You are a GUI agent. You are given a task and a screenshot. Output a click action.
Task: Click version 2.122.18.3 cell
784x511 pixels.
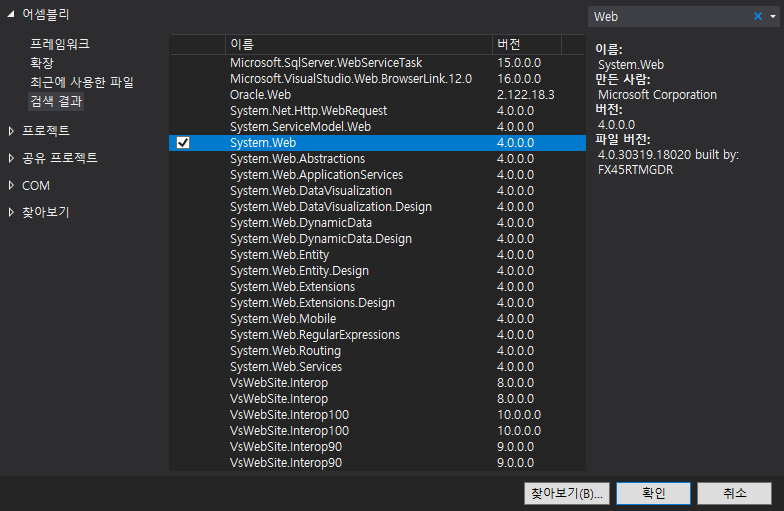tap(526, 95)
